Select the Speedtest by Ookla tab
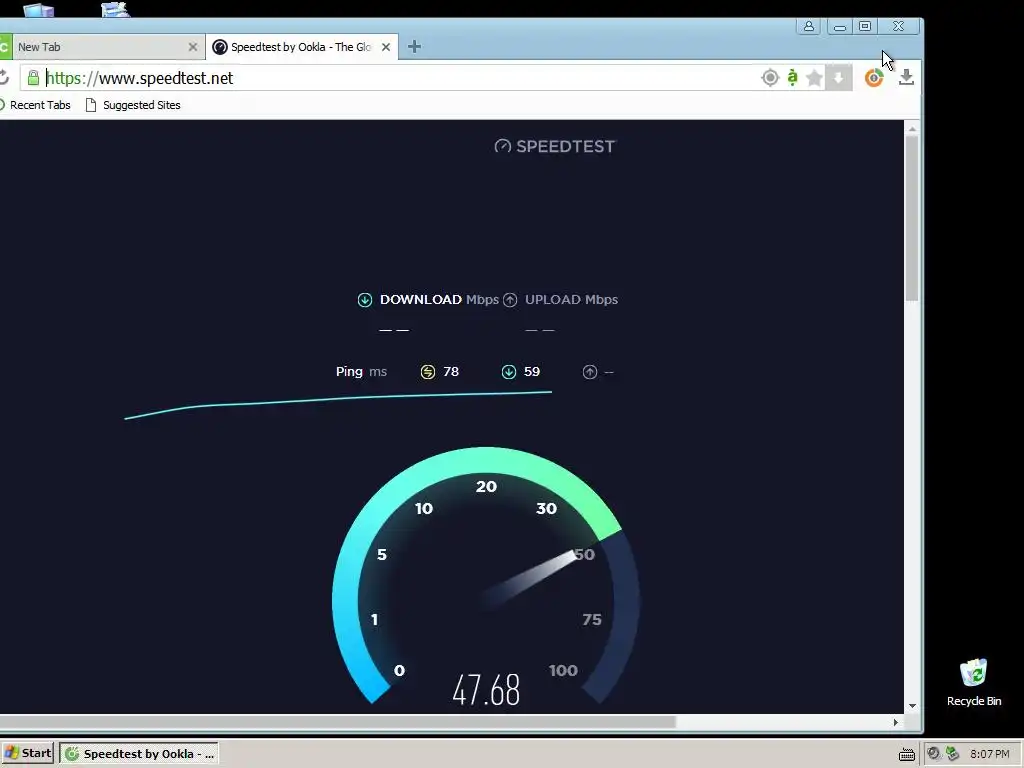 tap(302, 47)
